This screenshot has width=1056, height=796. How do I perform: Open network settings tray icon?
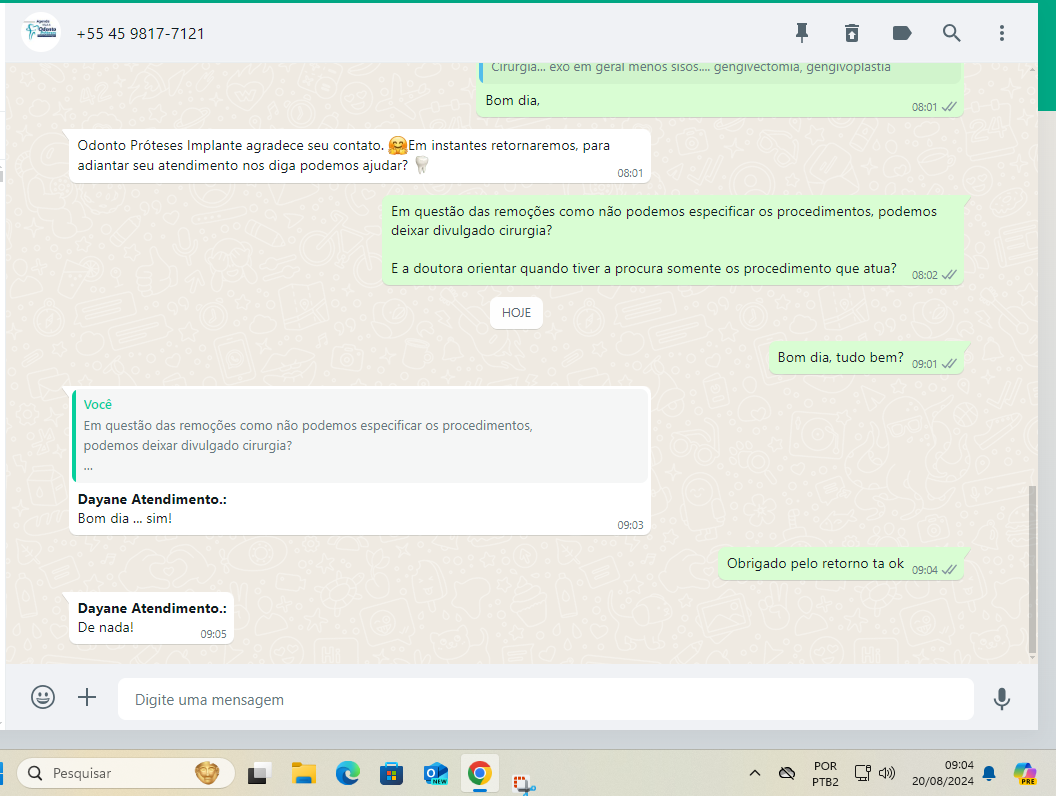click(x=863, y=773)
